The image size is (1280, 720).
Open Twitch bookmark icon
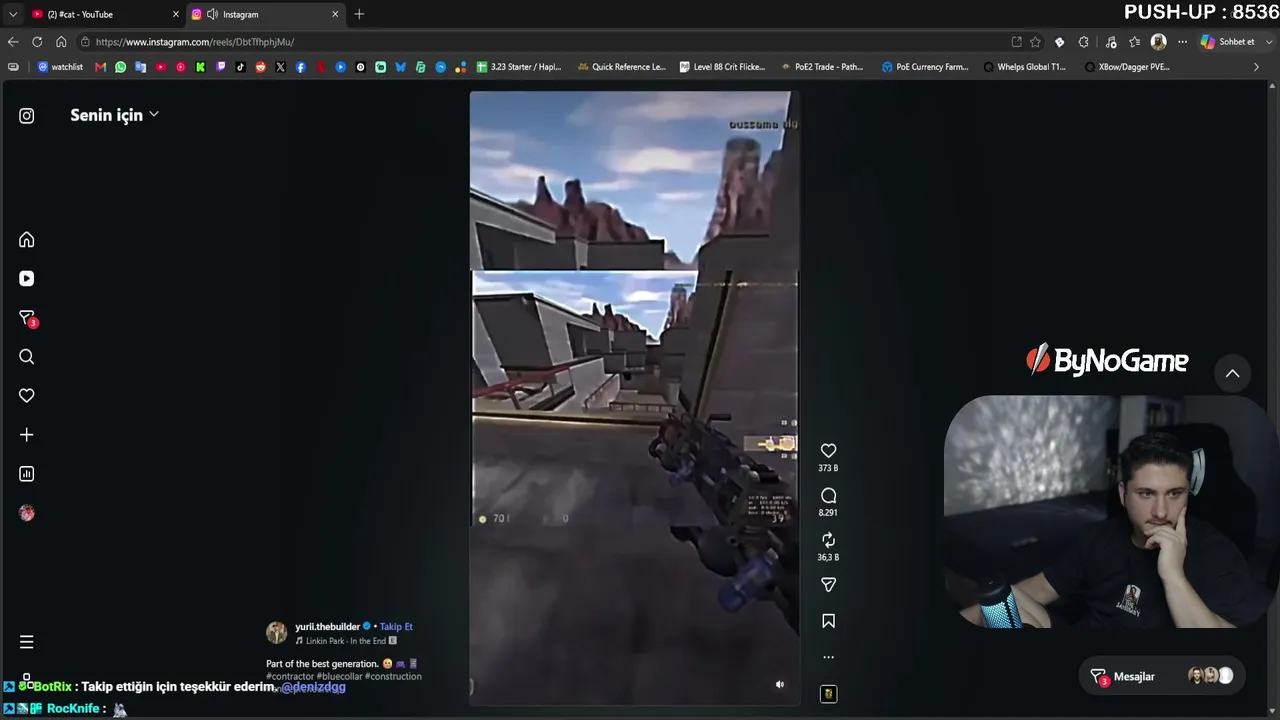point(221,67)
